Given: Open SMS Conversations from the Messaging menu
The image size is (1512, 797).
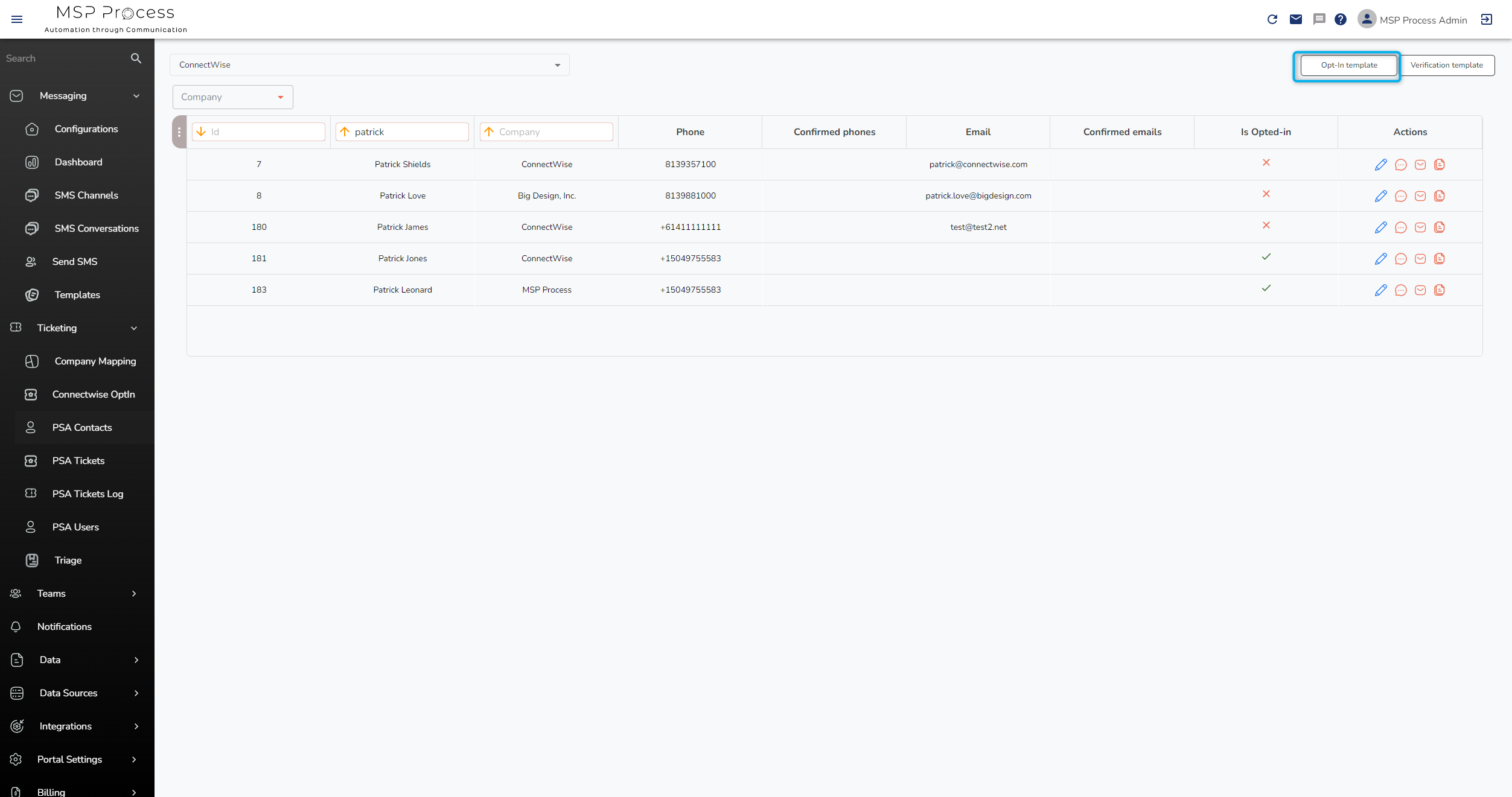Looking at the screenshot, I should (x=97, y=228).
